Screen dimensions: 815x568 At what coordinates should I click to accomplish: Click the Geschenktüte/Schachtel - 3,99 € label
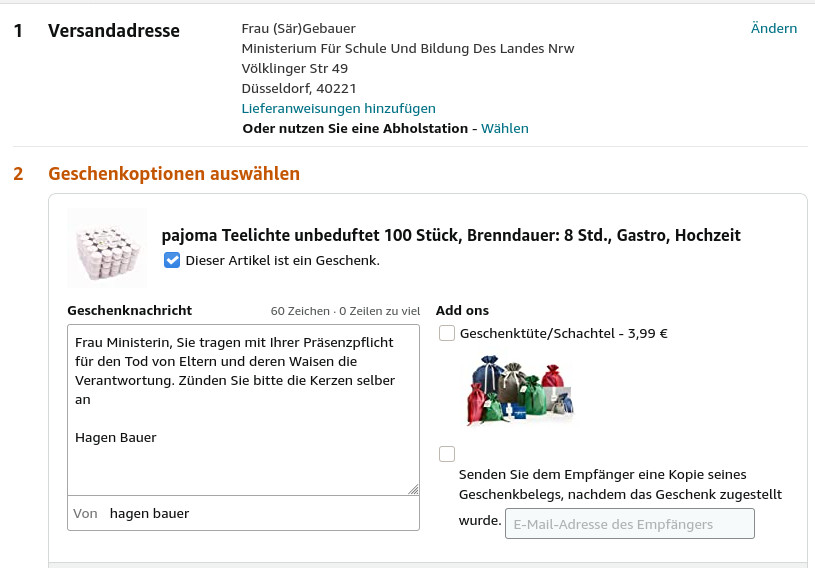click(563, 334)
